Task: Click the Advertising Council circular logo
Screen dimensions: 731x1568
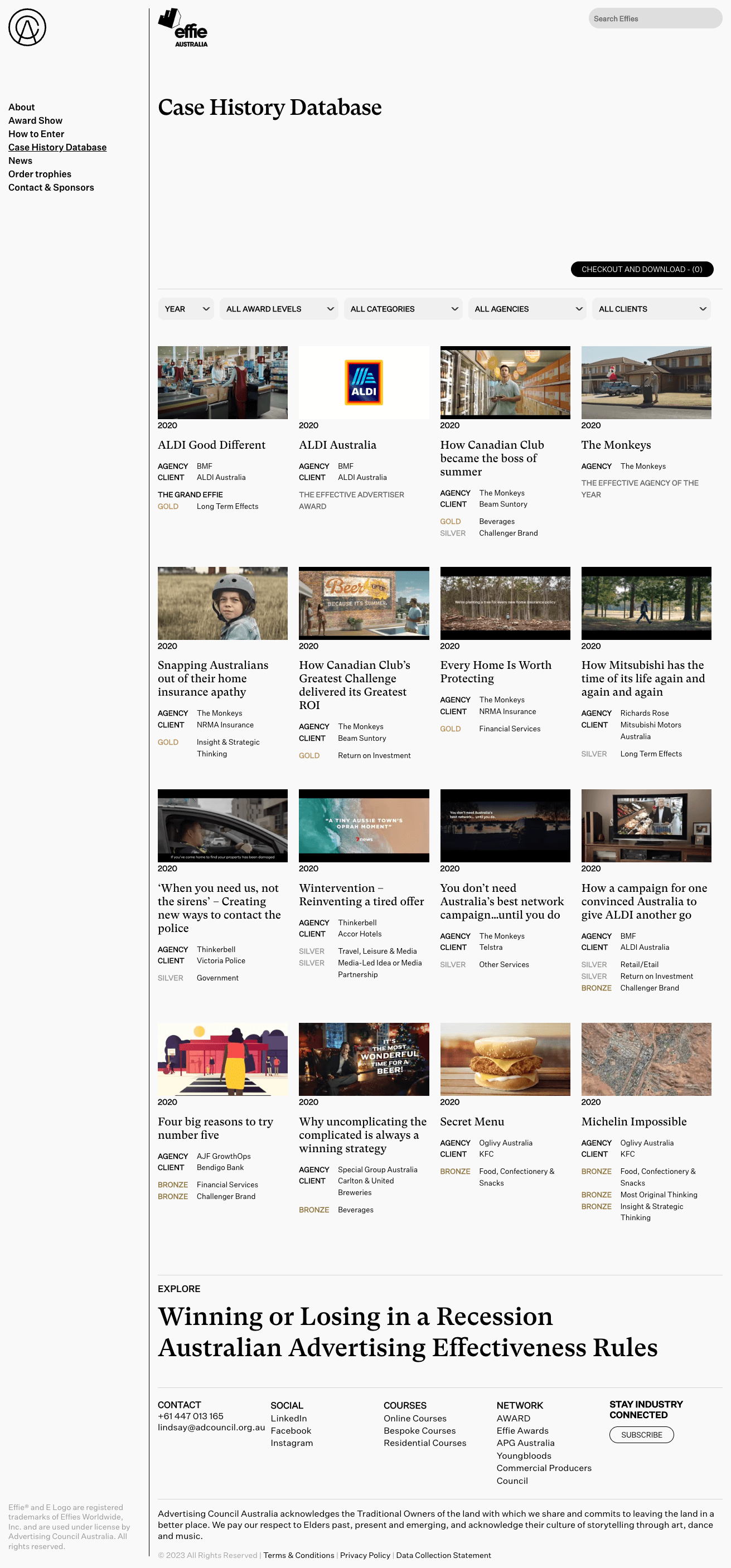Action: pos(27,27)
